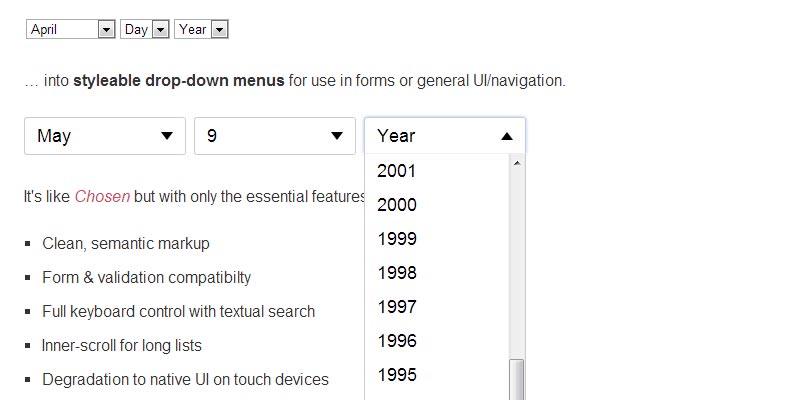The height and width of the screenshot is (400, 800).
Task: Choose 1999 in the year list
Action: 397,239
